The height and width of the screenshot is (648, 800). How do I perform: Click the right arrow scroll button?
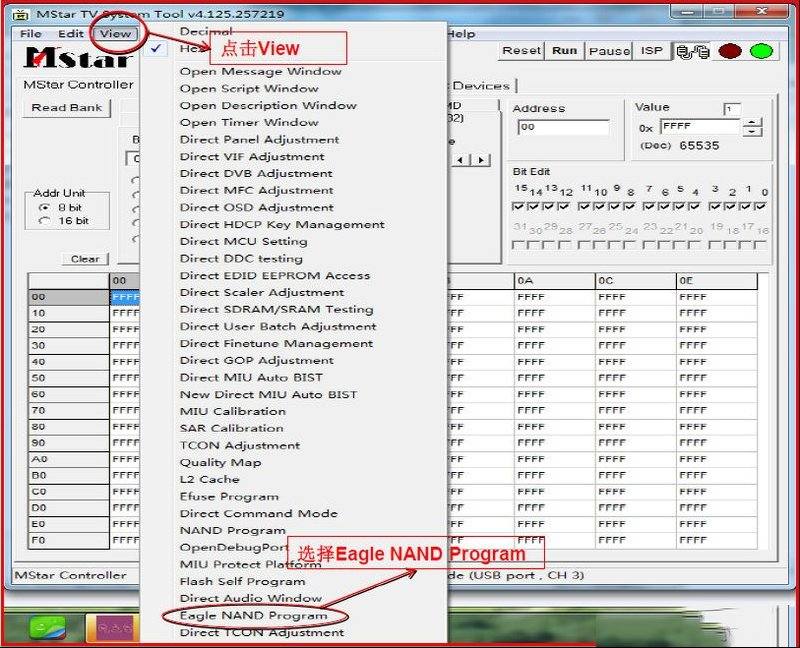tap(481, 160)
